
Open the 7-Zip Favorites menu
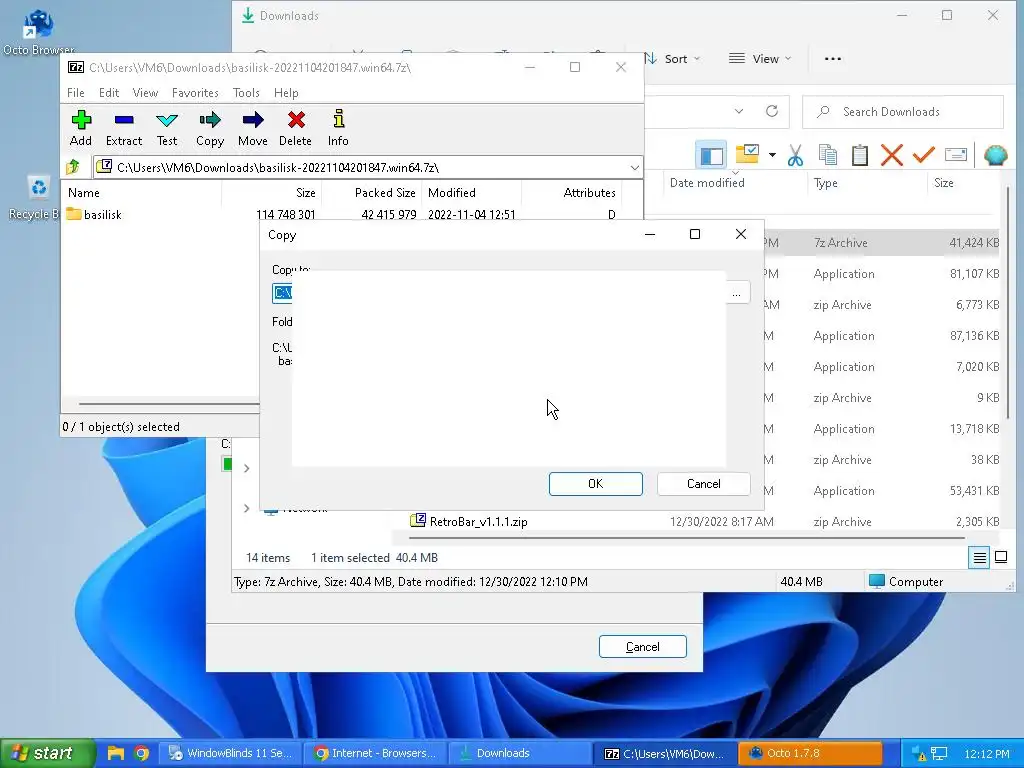point(195,93)
